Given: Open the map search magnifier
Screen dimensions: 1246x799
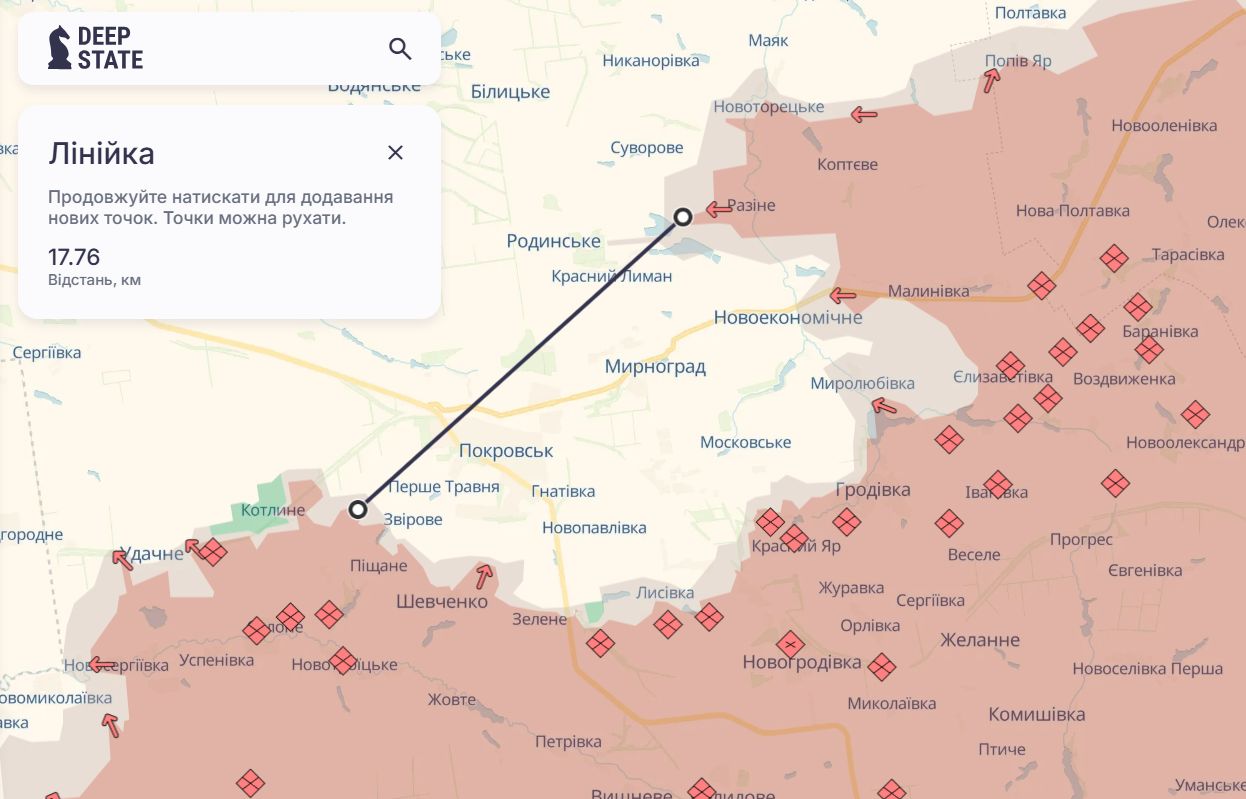Looking at the screenshot, I should point(400,48).
